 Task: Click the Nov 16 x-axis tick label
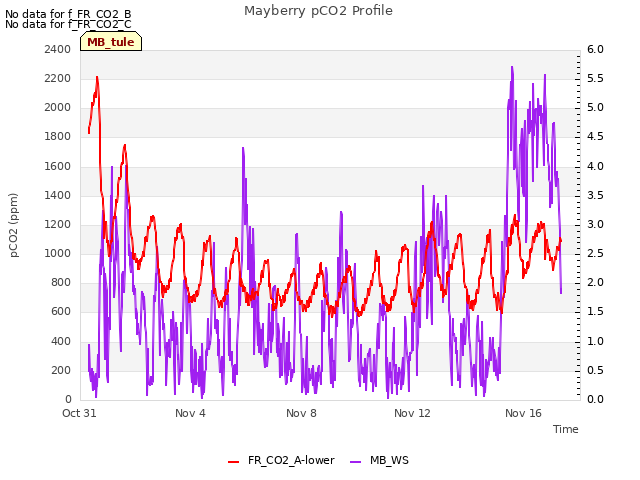523,413
